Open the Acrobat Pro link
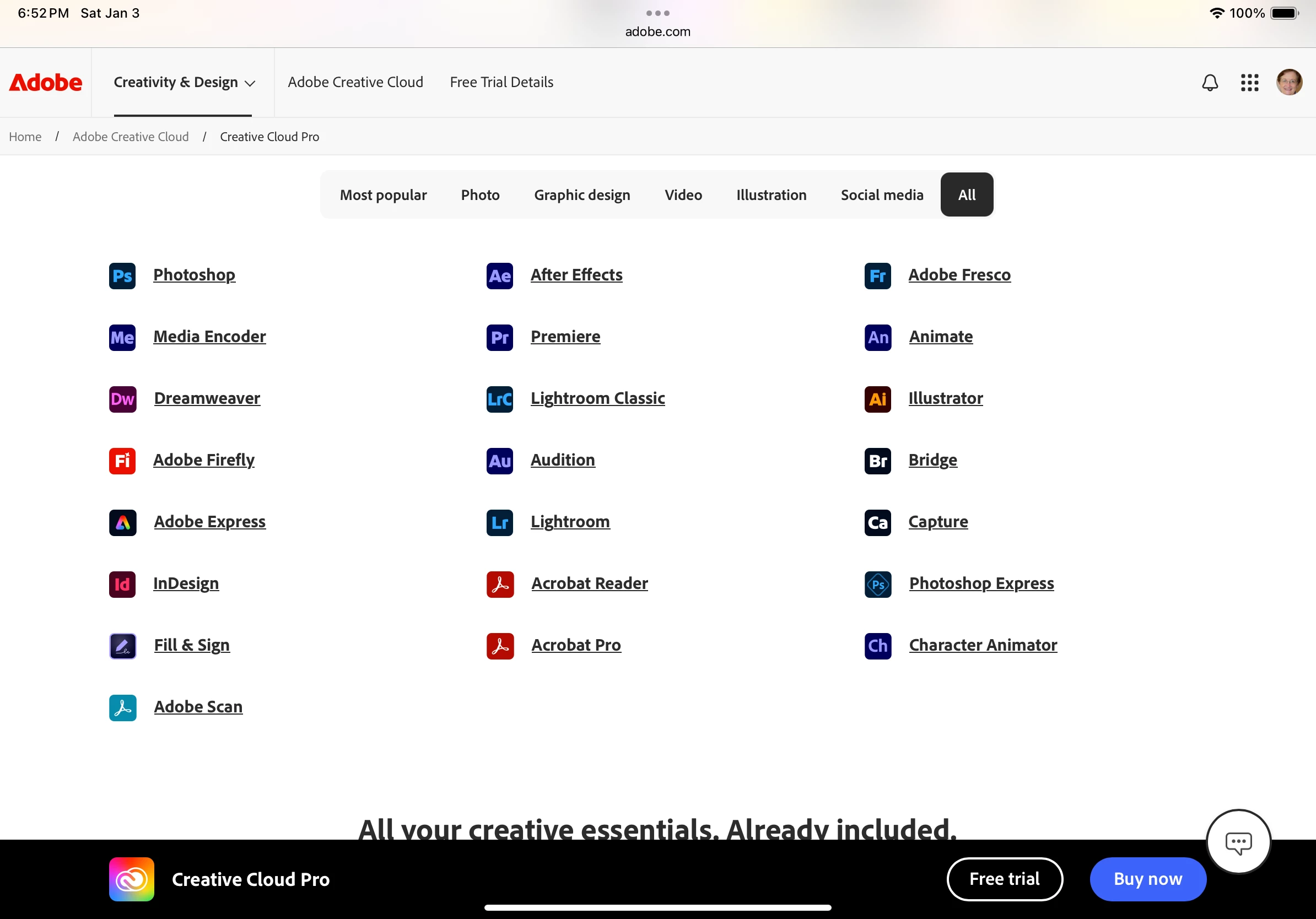Viewport: 1316px width, 919px height. click(x=576, y=646)
